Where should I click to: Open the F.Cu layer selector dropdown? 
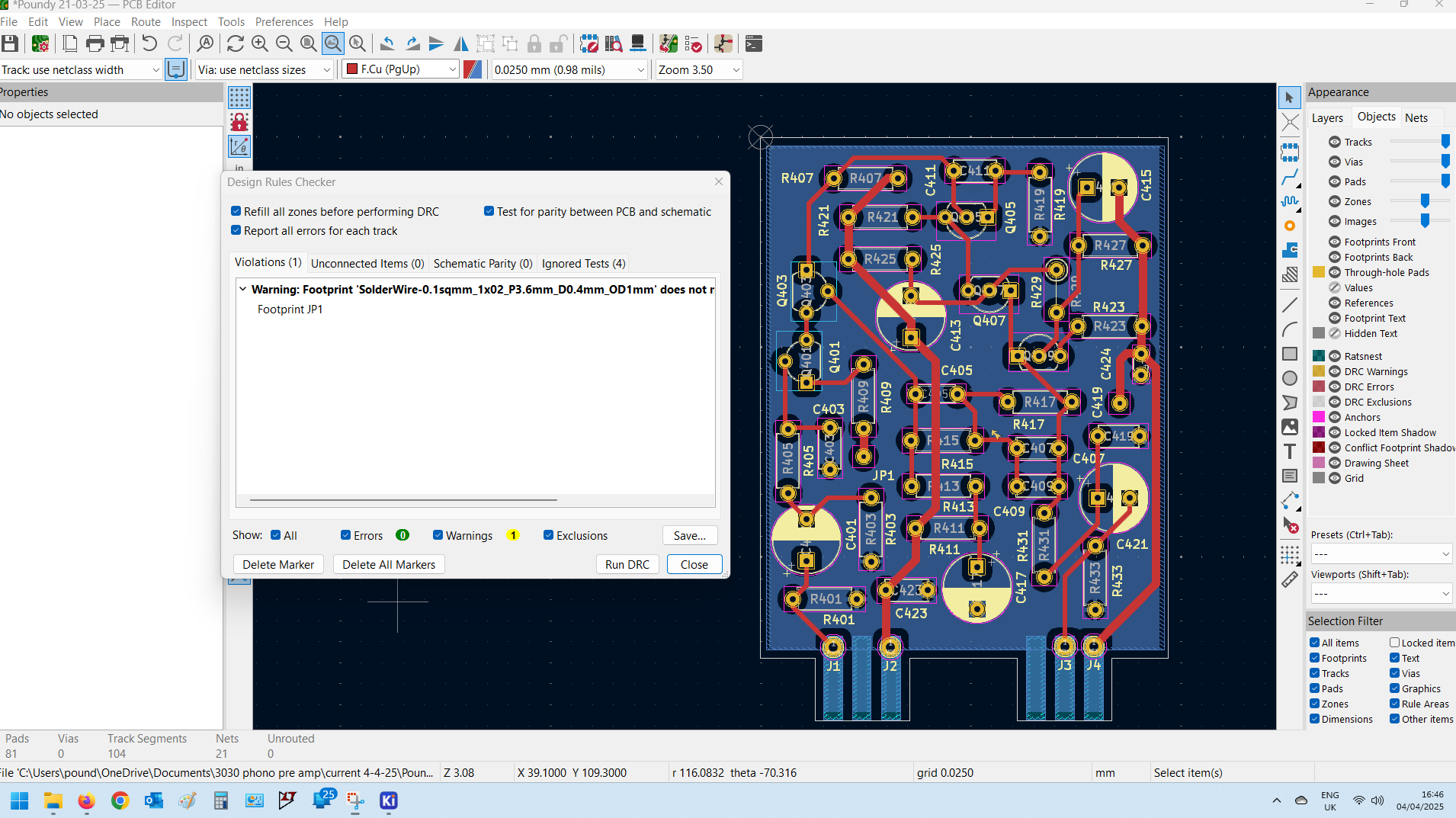tap(401, 69)
